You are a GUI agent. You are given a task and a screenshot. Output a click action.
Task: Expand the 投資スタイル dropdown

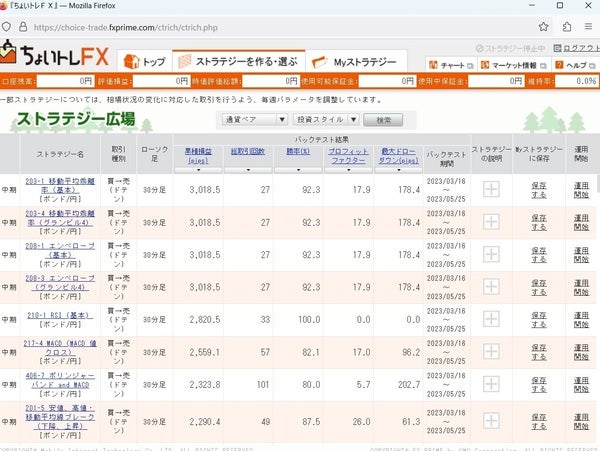(326, 120)
